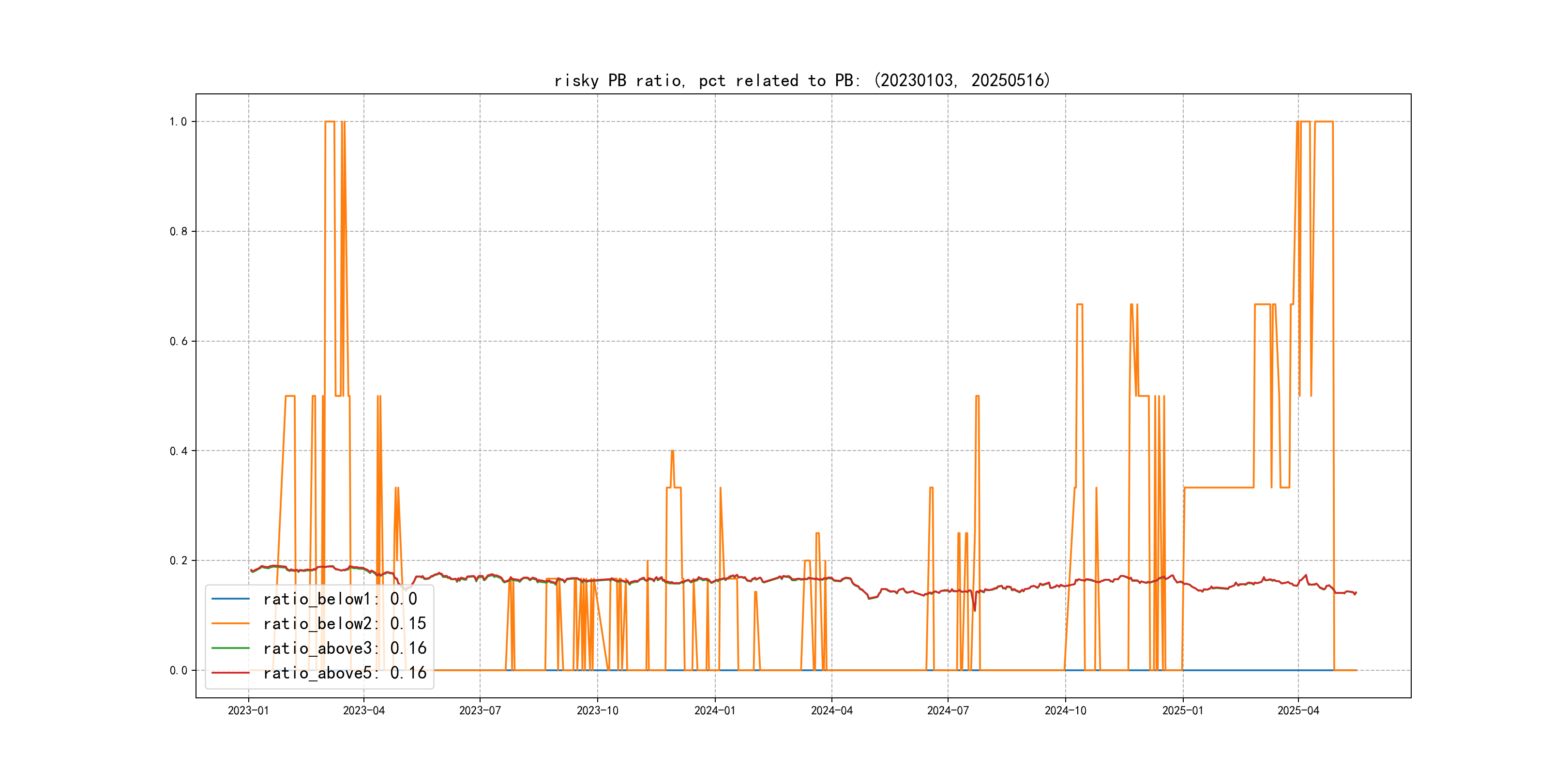Click the 2023-01 x-axis tick label
1568x784 pixels.
(248, 710)
